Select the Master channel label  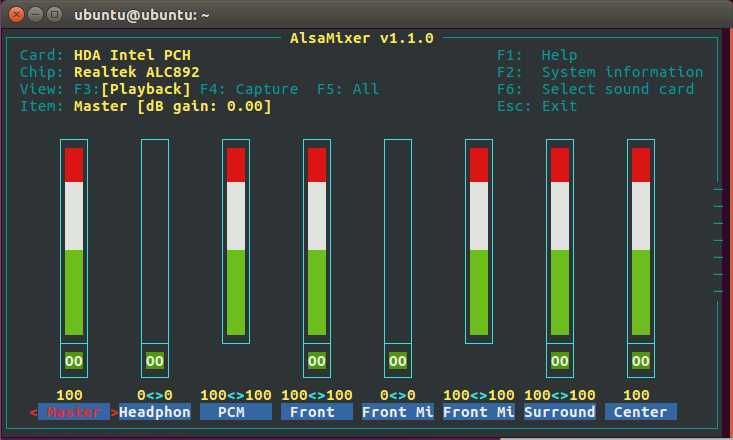coord(74,412)
